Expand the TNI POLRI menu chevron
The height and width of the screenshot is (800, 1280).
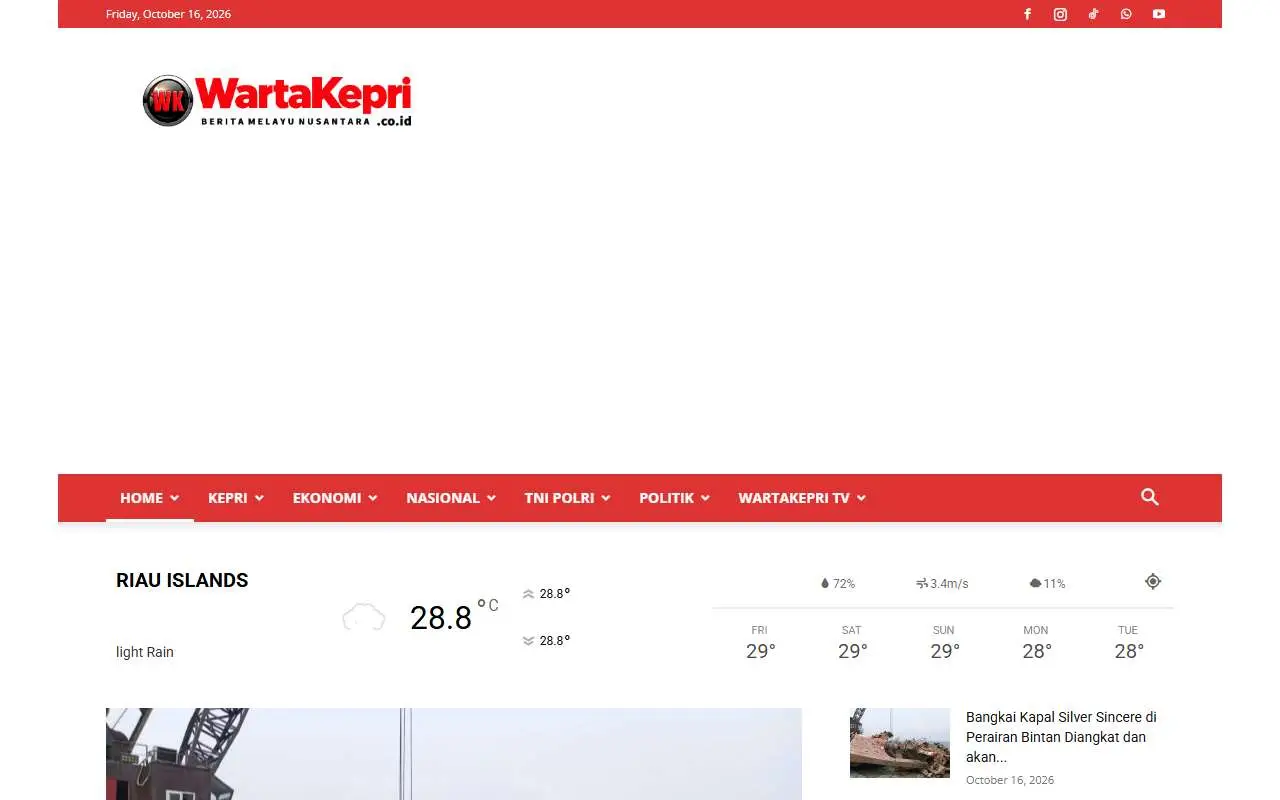tap(605, 498)
